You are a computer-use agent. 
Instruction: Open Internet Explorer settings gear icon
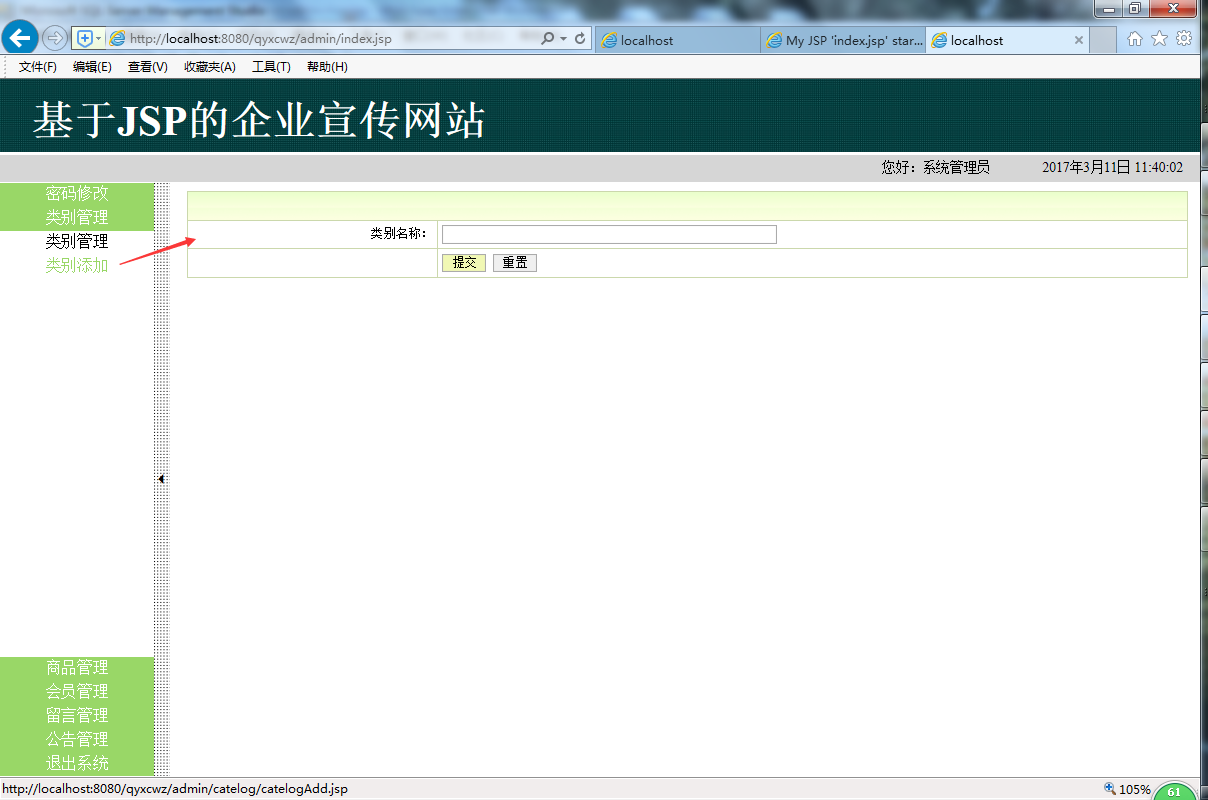(x=1183, y=37)
